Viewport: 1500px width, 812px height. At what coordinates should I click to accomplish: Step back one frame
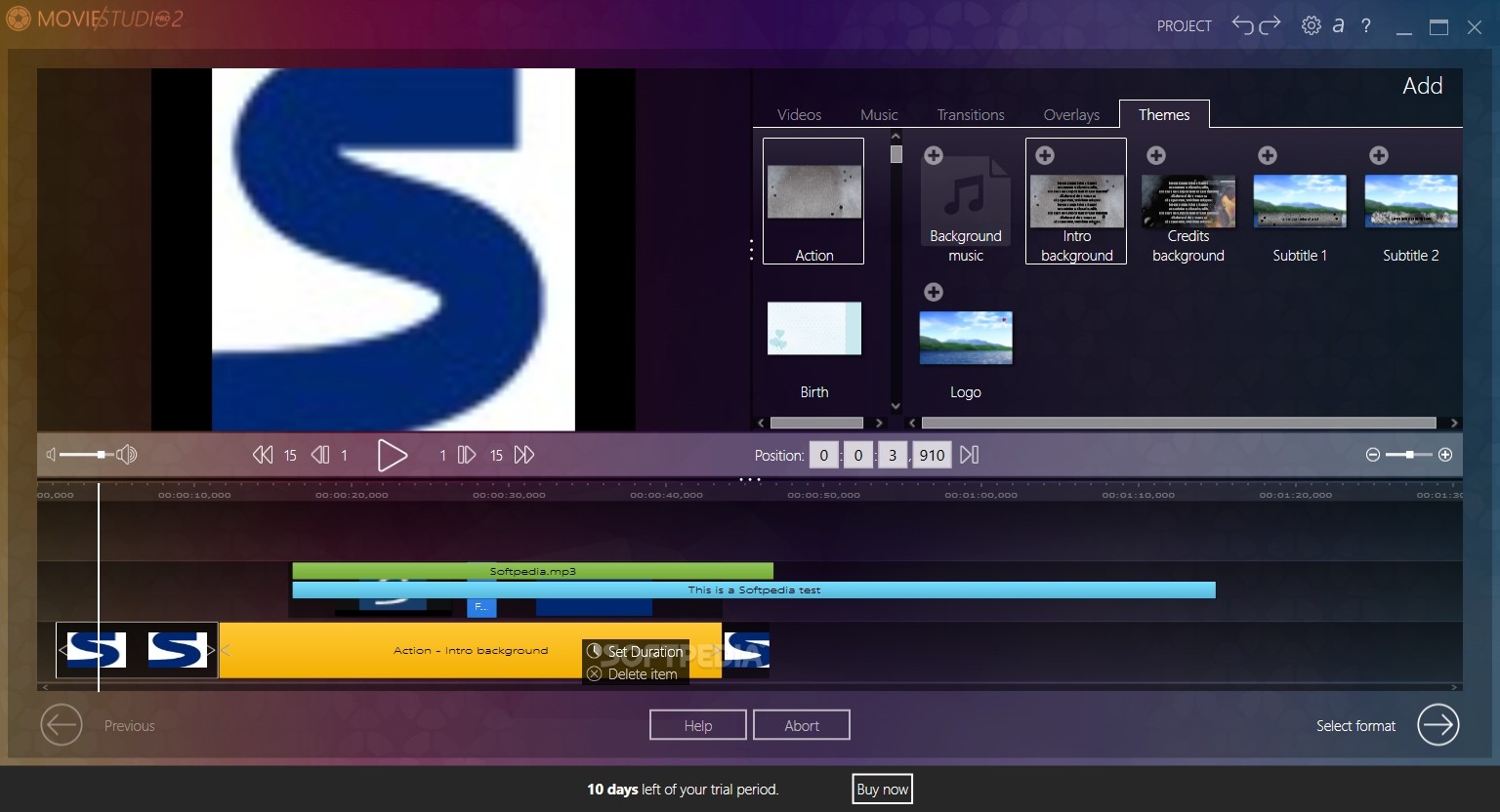[320, 455]
